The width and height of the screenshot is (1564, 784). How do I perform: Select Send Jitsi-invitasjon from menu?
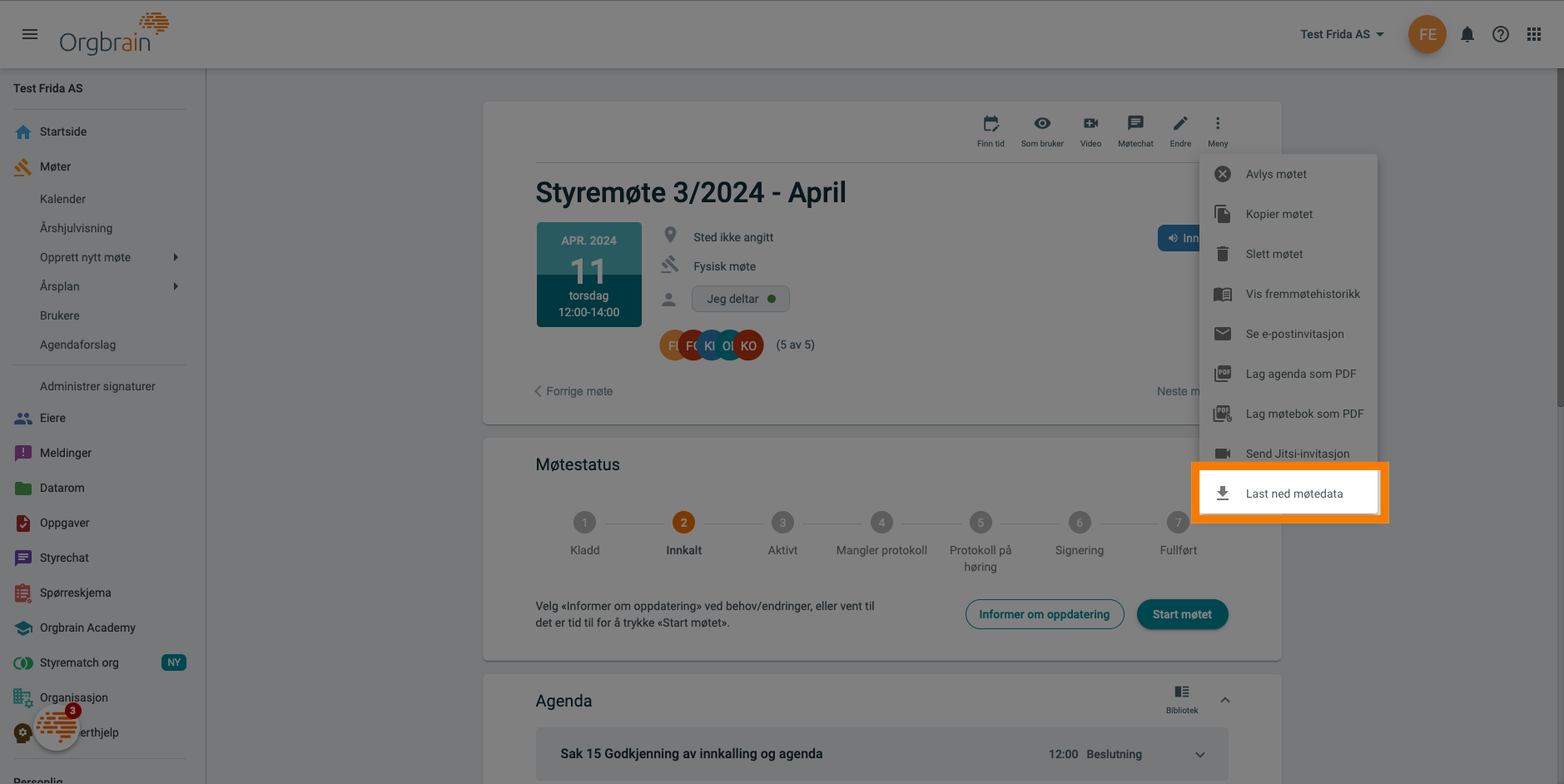point(1288,454)
